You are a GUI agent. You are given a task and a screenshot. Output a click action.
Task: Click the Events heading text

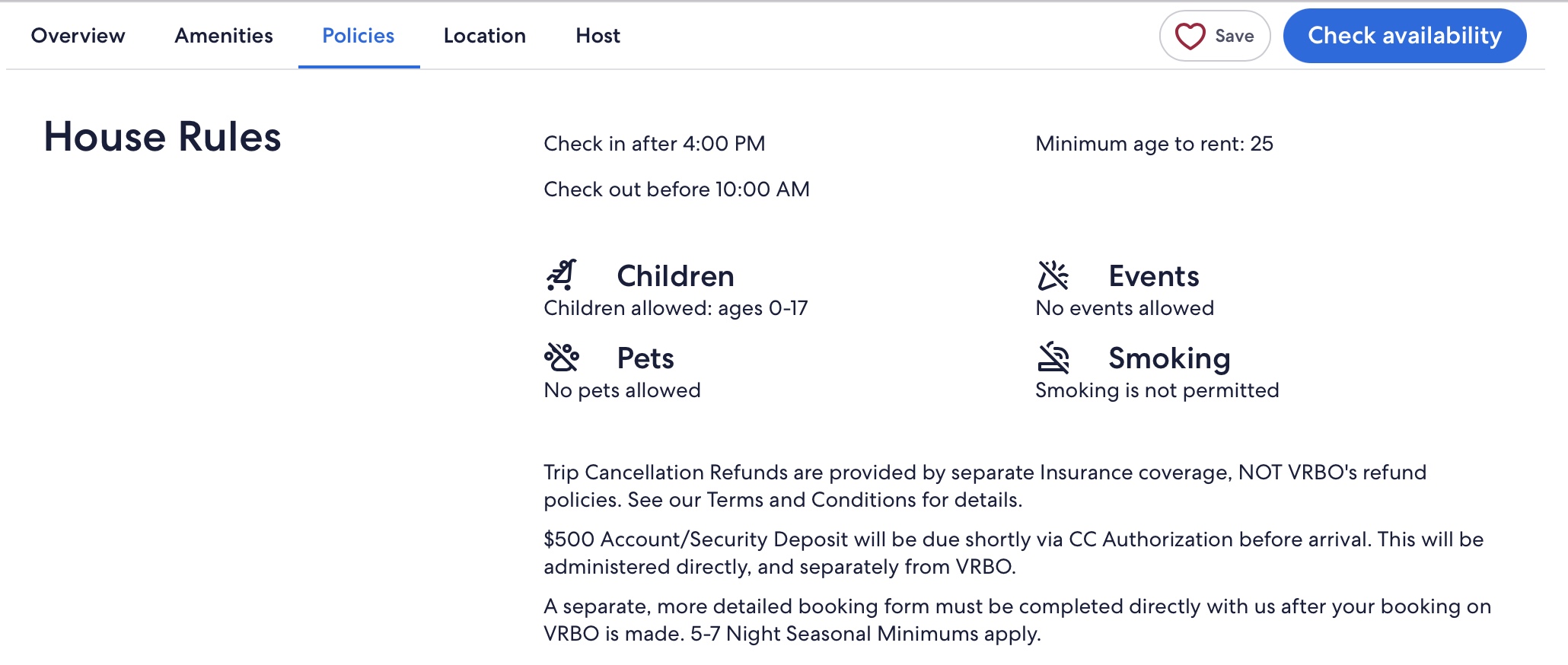click(x=1153, y=276)
